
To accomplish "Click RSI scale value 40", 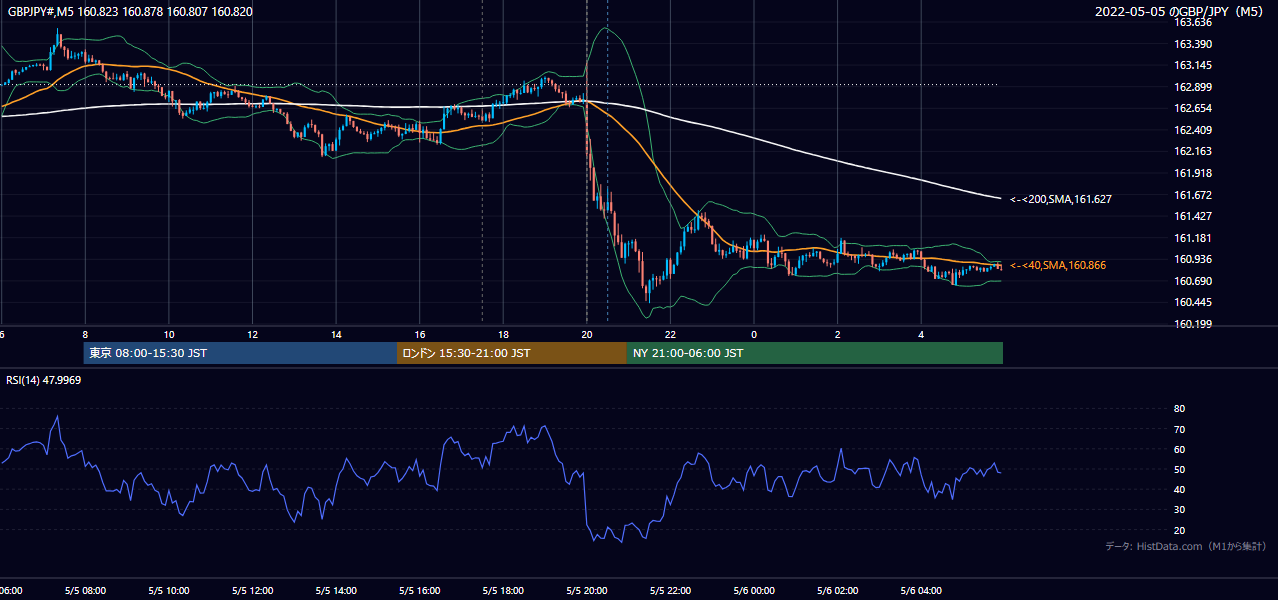I will click(x=1179, y=489).
